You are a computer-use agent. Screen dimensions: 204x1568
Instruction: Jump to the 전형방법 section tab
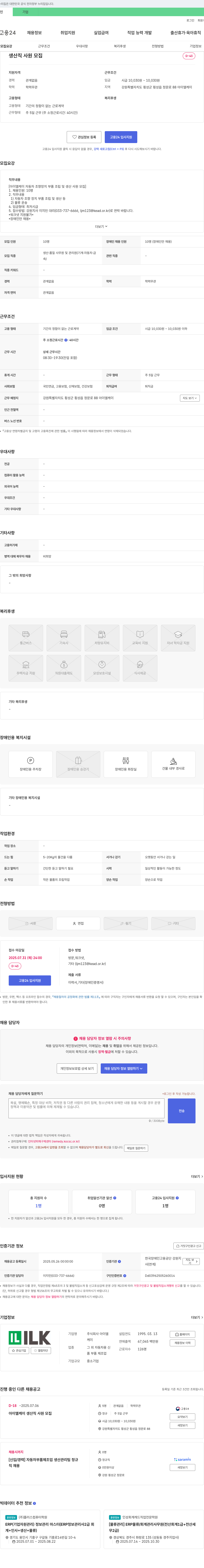(158, 46)
